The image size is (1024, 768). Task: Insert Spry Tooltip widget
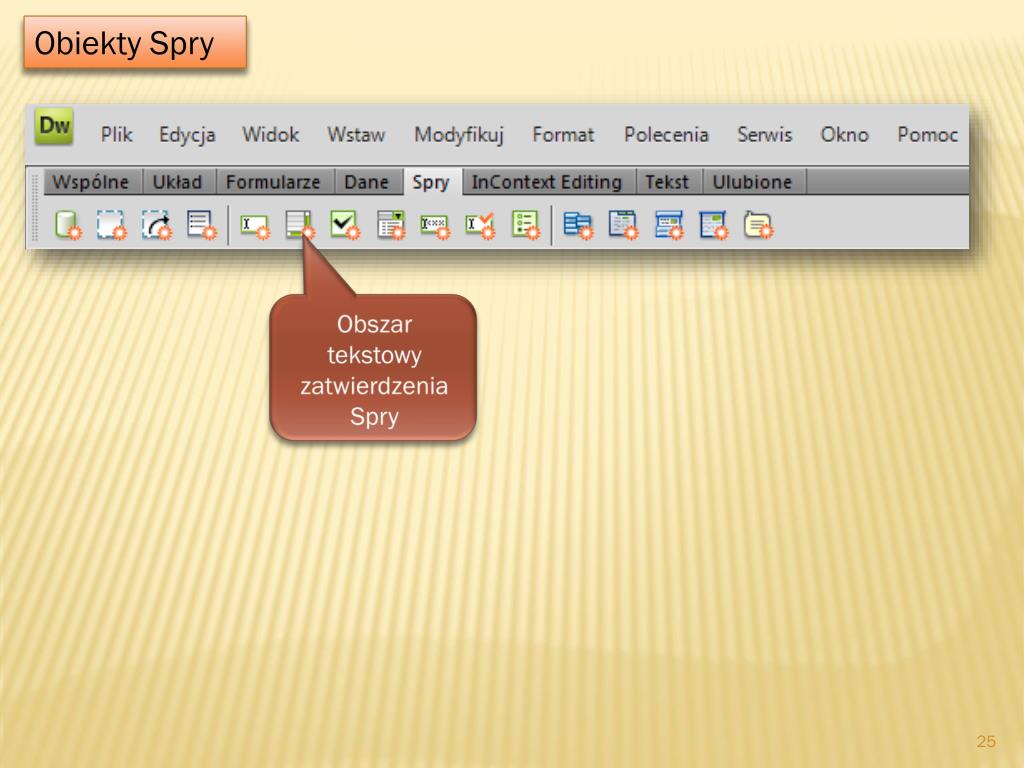pyautogui.click(x=758, y=225)
